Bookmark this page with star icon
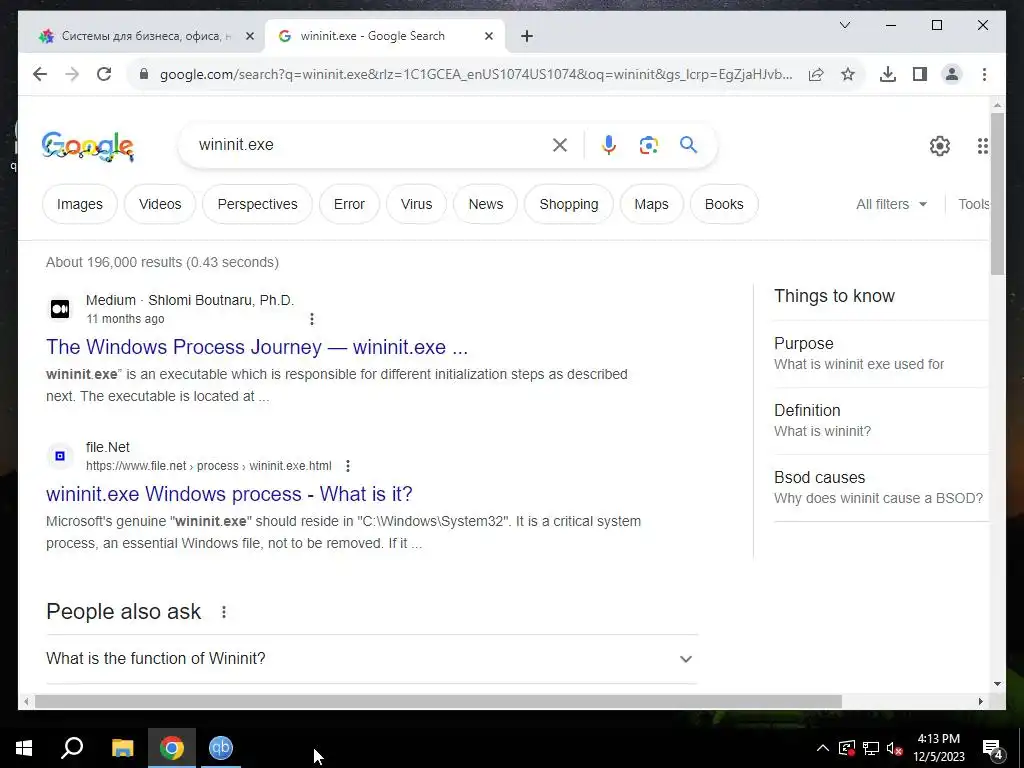This screenshot has width=1024, height=768. [x=848, y=74]
